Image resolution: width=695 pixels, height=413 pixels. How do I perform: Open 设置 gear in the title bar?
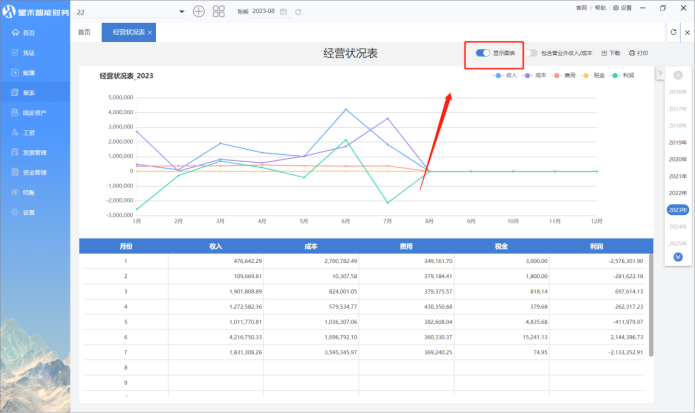[x=622, y=8]
